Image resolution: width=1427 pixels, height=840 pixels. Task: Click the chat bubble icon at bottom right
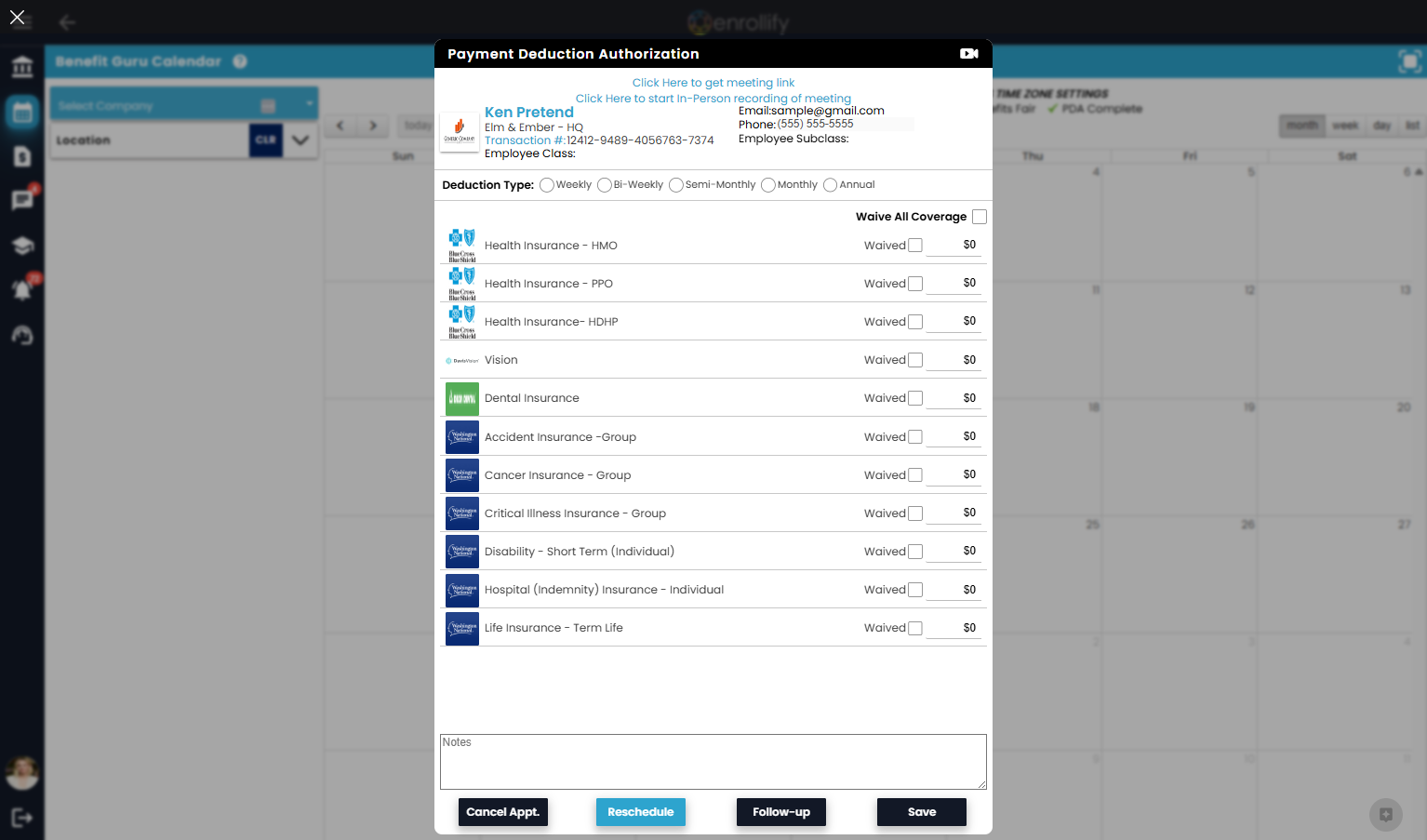[1386, 815]
